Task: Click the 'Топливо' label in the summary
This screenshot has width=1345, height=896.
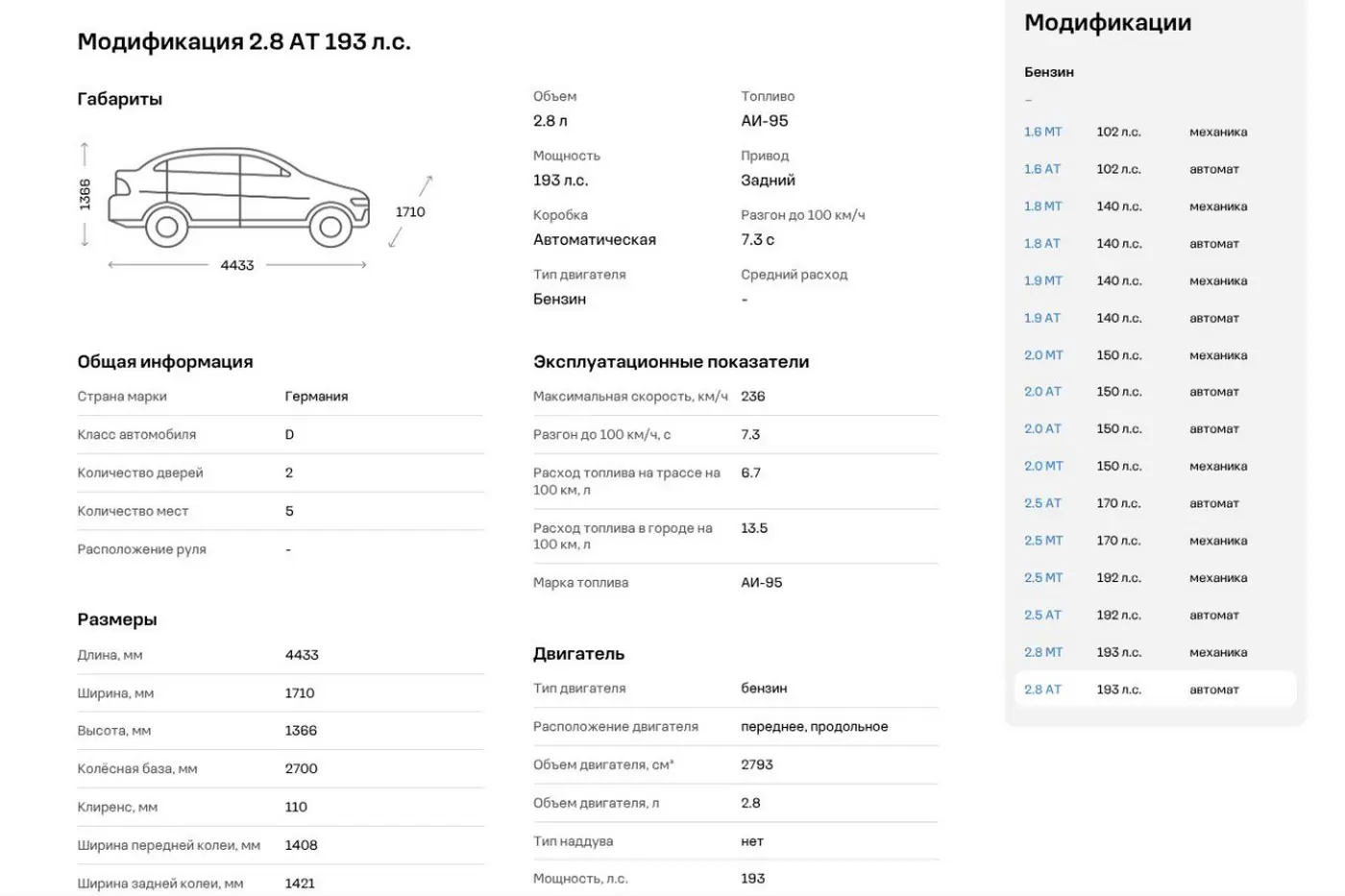Action: coord(768,96)
